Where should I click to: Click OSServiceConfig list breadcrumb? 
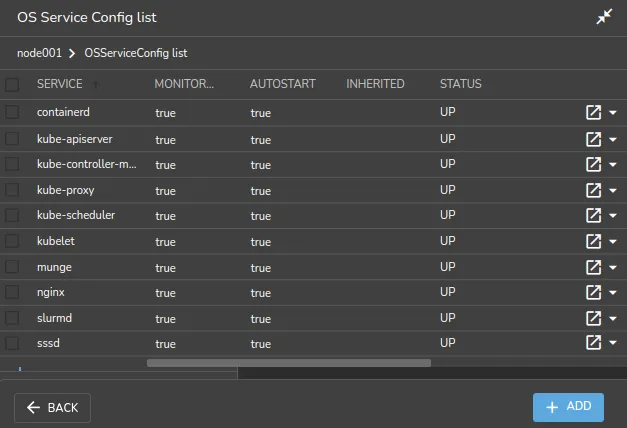(x=136, y=53)
